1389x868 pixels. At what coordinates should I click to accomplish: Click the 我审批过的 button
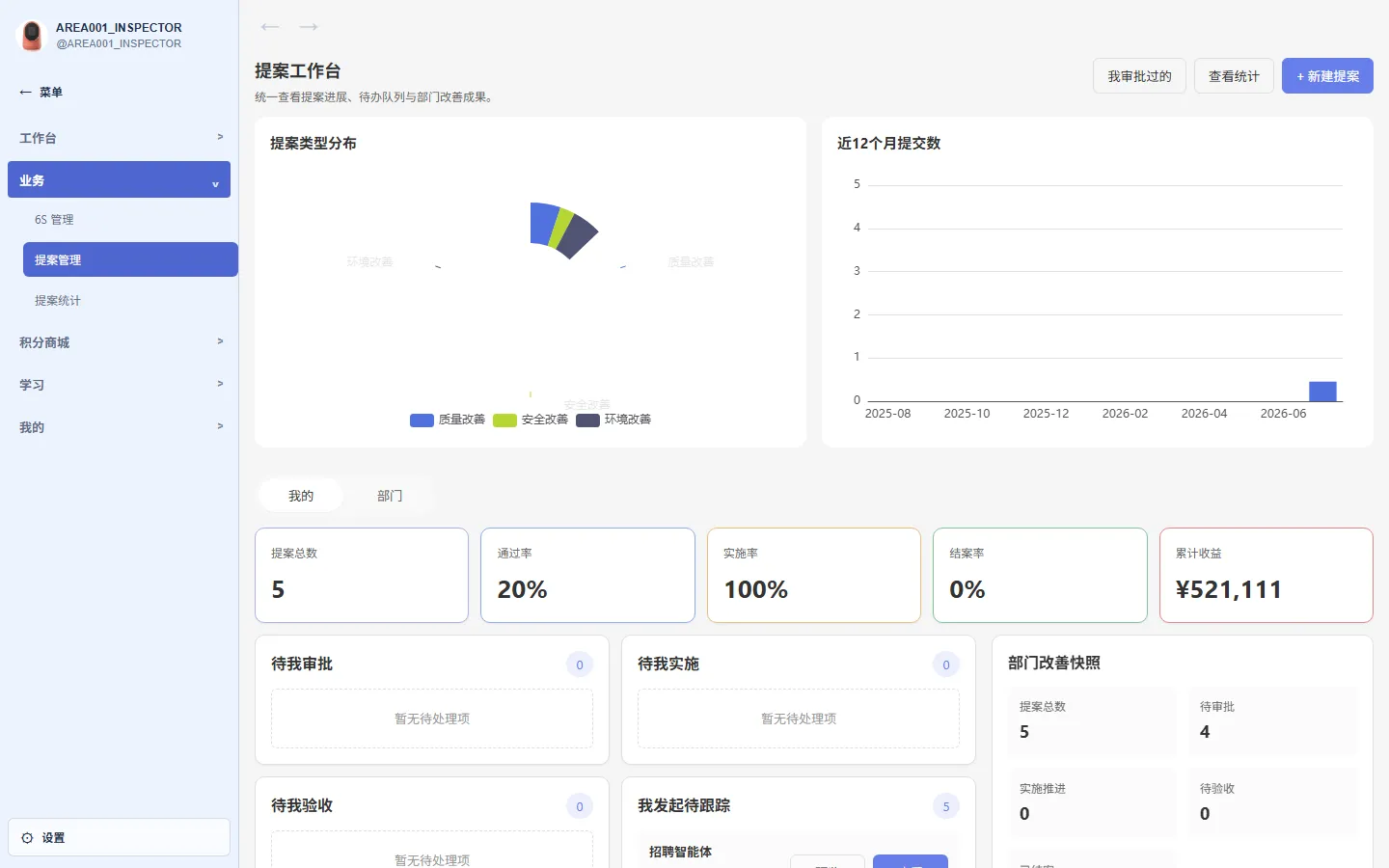[1139, 76]
